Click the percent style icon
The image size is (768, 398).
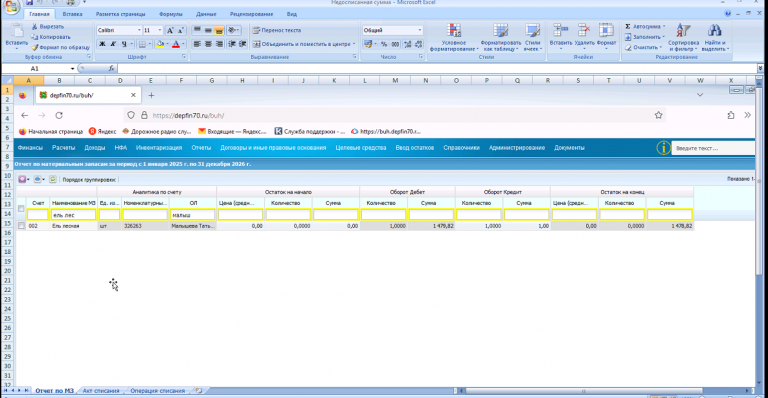[384, 44]
